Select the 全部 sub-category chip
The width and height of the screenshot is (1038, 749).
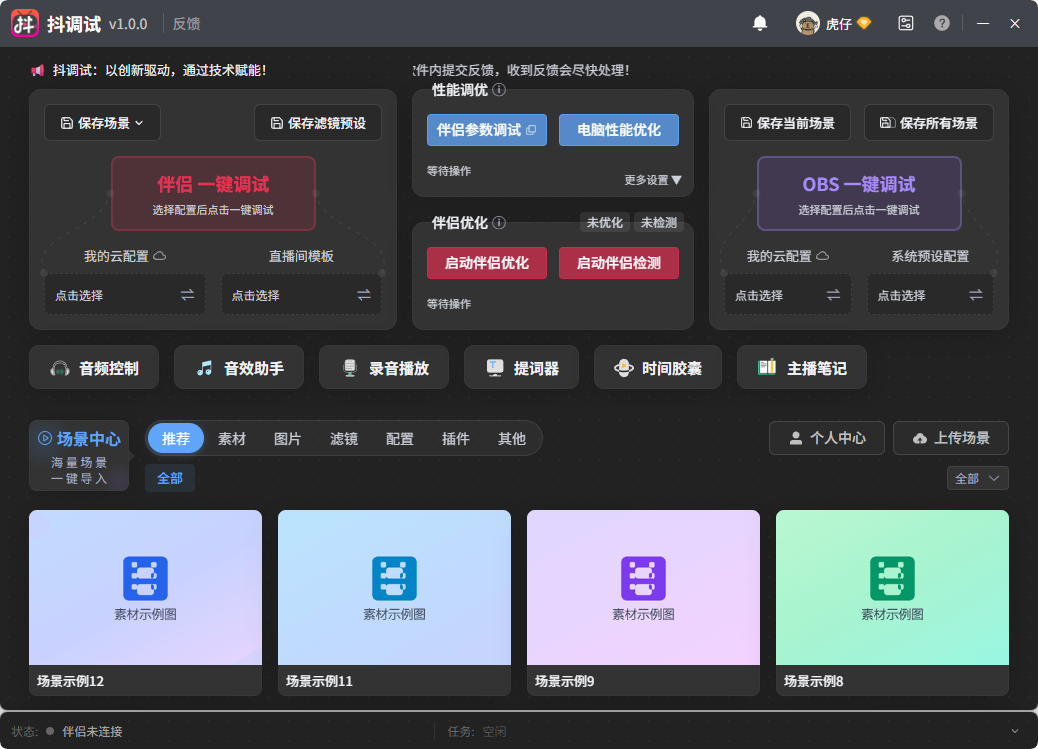(x=170, y=478)
